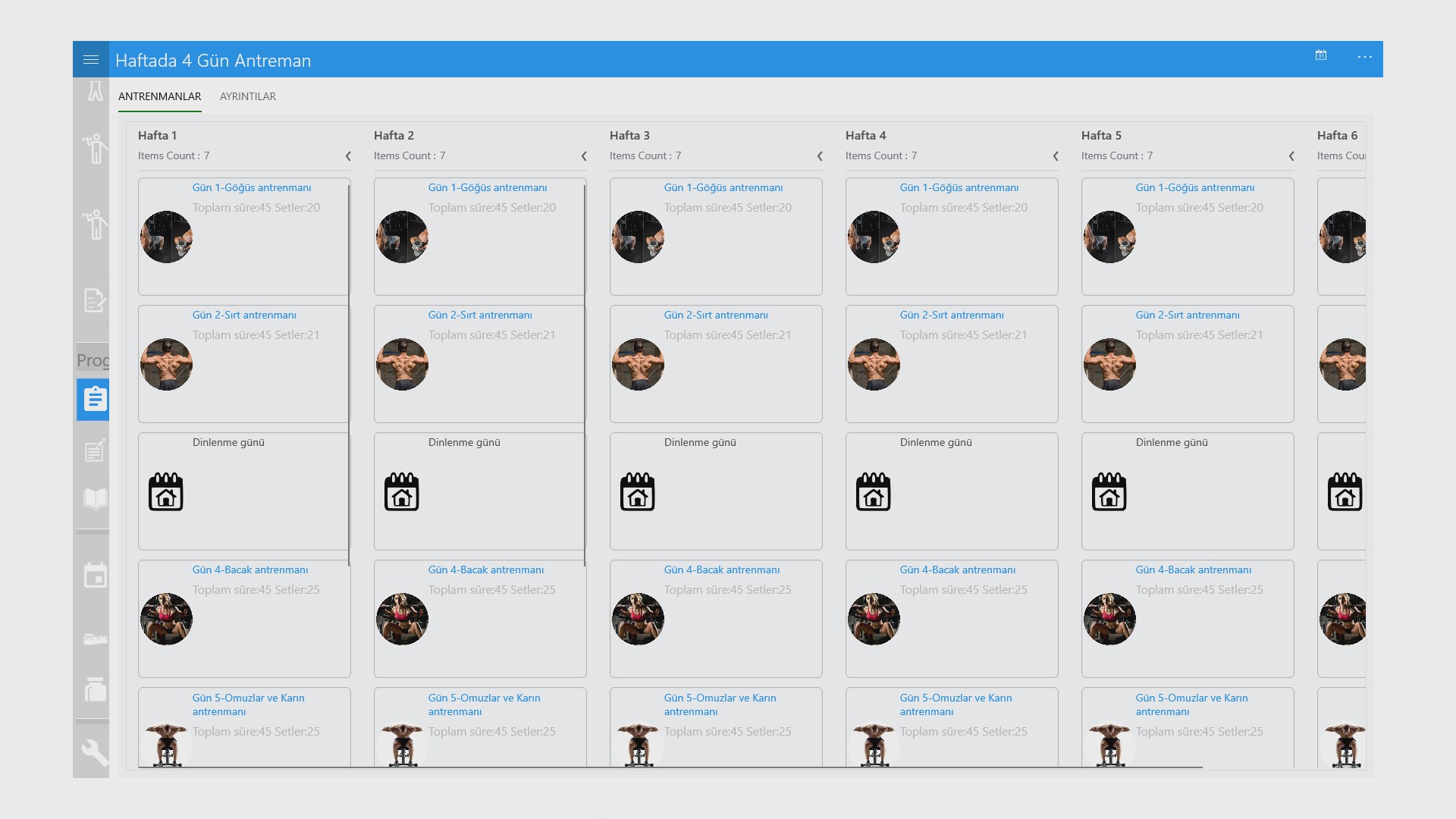This screenshot has width=1456, height=819.
Task: Open the hamburger navigation menu
Action: pos(91,59)
